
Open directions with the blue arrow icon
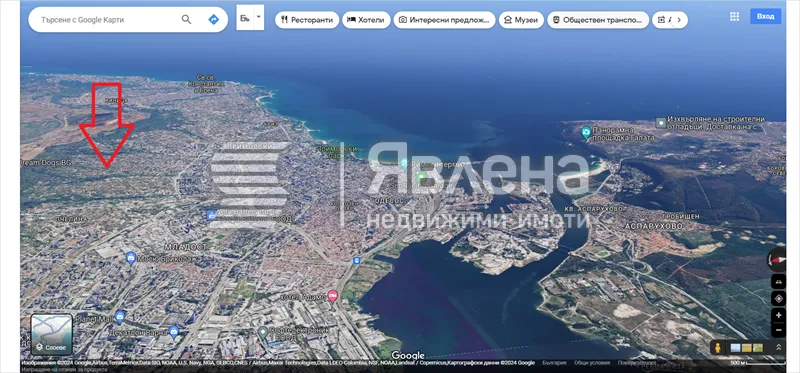click(213, 19)
